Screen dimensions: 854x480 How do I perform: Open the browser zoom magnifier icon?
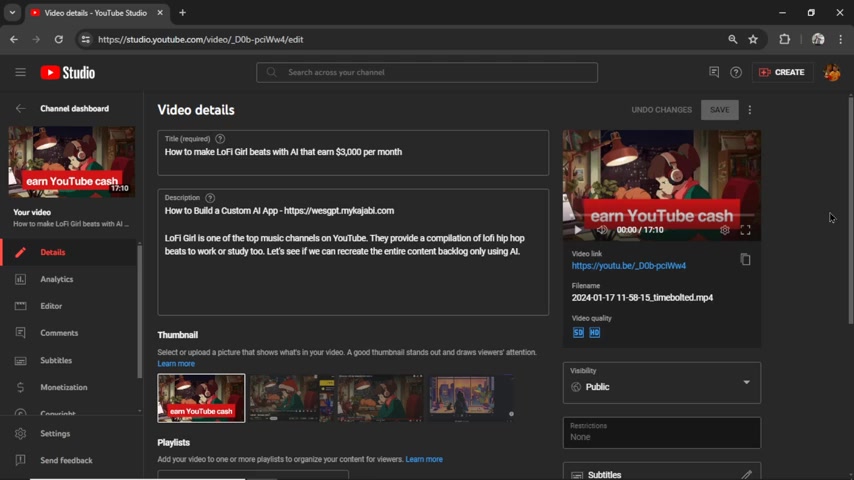(733, 39)
